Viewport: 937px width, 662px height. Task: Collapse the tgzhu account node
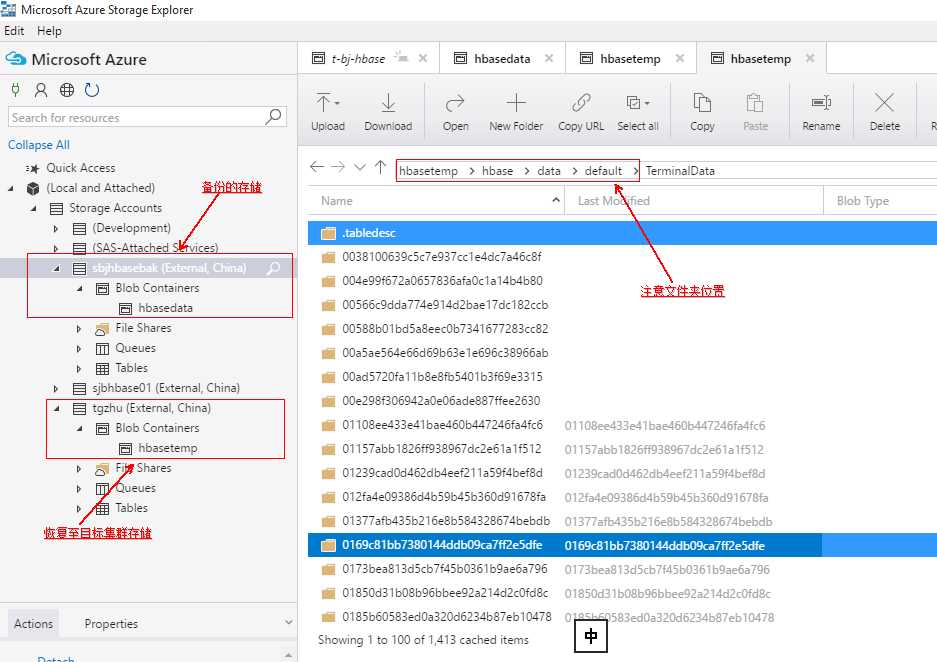tap(57, 409)
